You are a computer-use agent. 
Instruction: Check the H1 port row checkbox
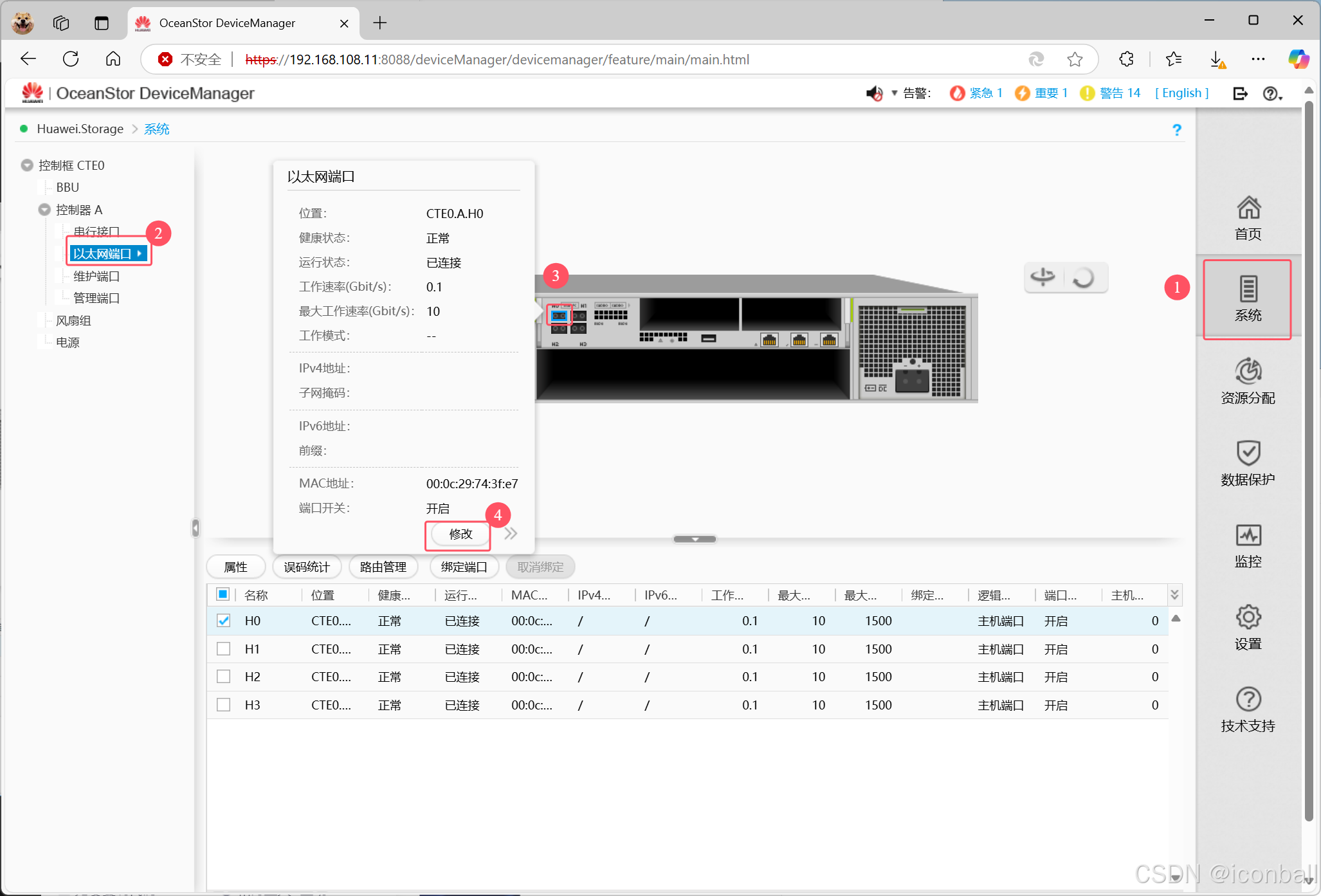click(223, 649)
